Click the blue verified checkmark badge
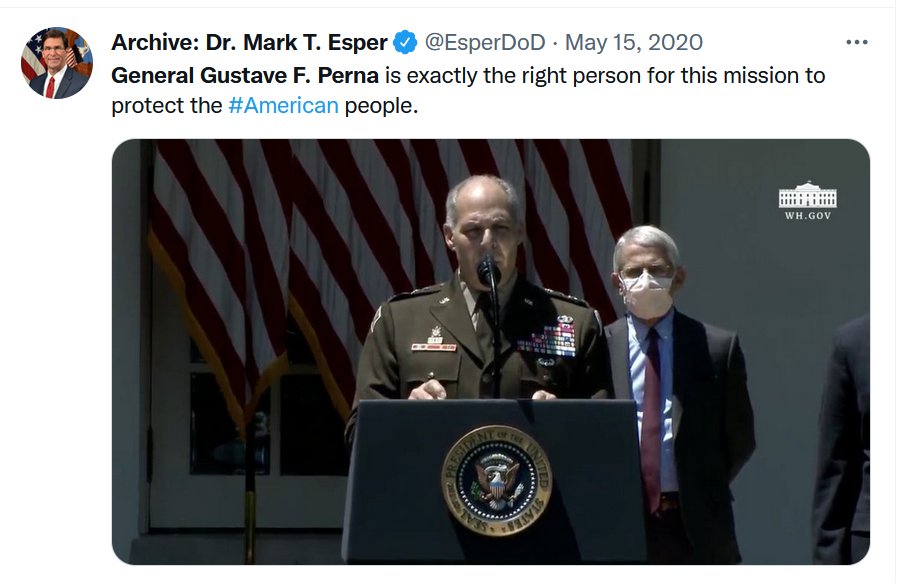 (x=404, y=43)
